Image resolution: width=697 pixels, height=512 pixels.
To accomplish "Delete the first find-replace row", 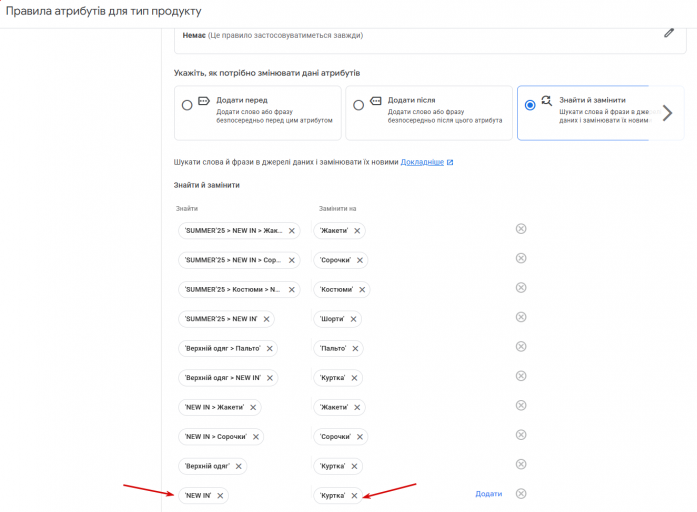I will 520,229.
